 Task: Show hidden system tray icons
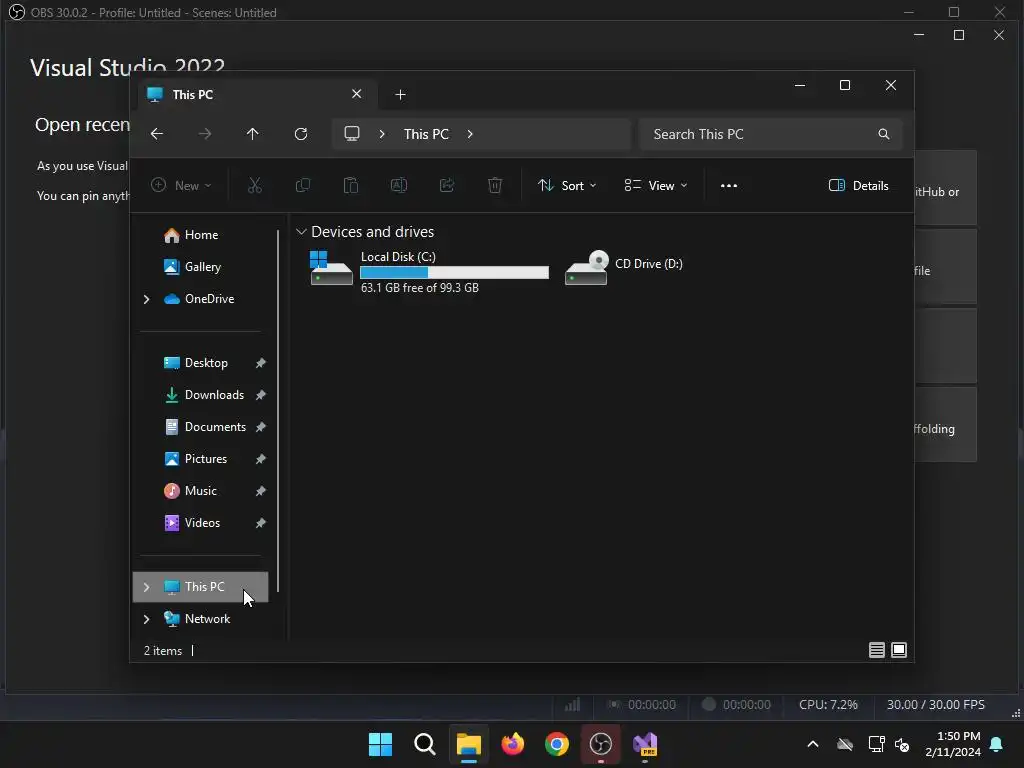pos(812,744)
